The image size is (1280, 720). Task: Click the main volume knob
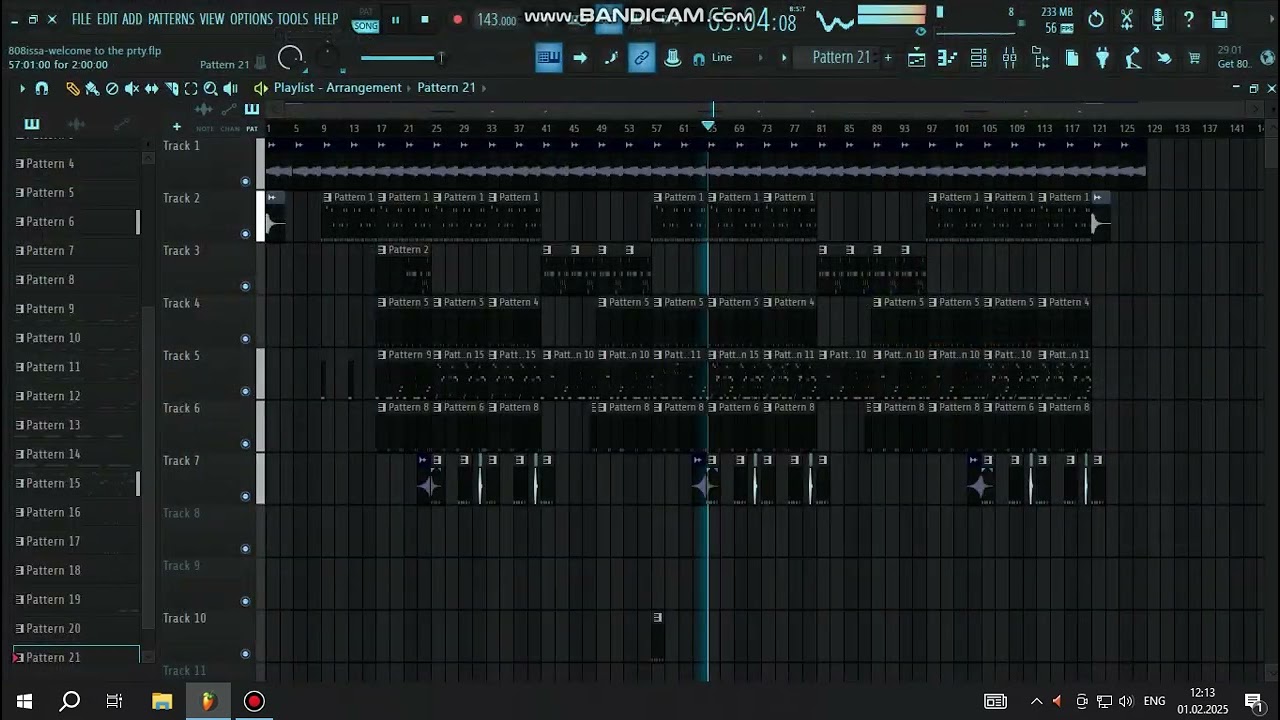tap(290, 59)
